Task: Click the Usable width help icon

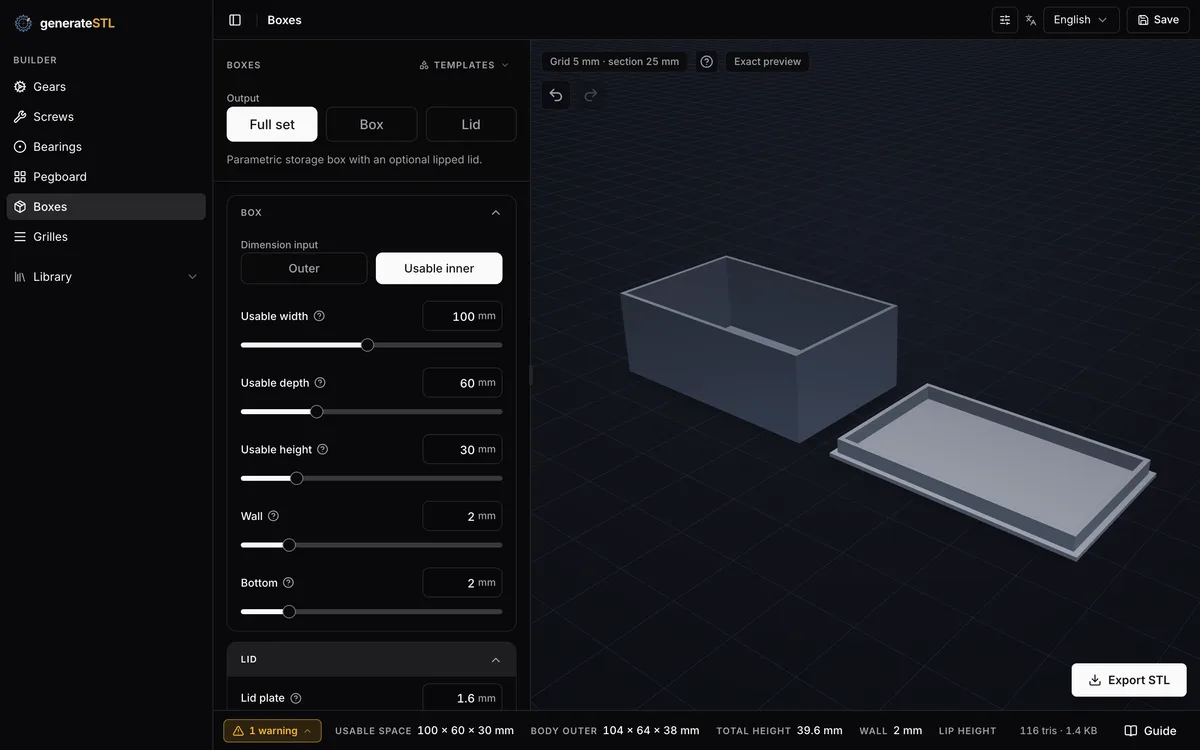Action: point(319,316)
